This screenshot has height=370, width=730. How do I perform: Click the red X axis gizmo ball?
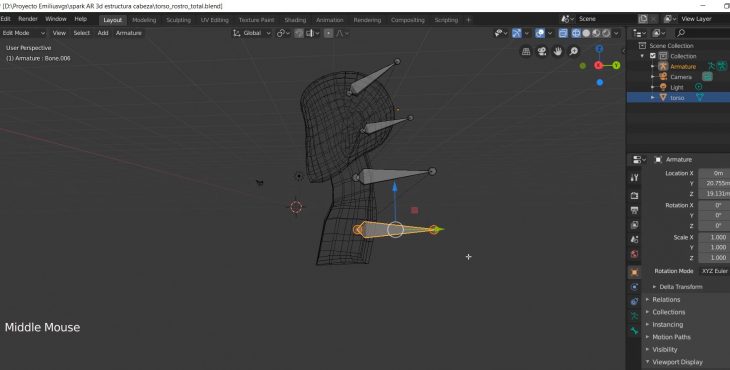(599, 66)
